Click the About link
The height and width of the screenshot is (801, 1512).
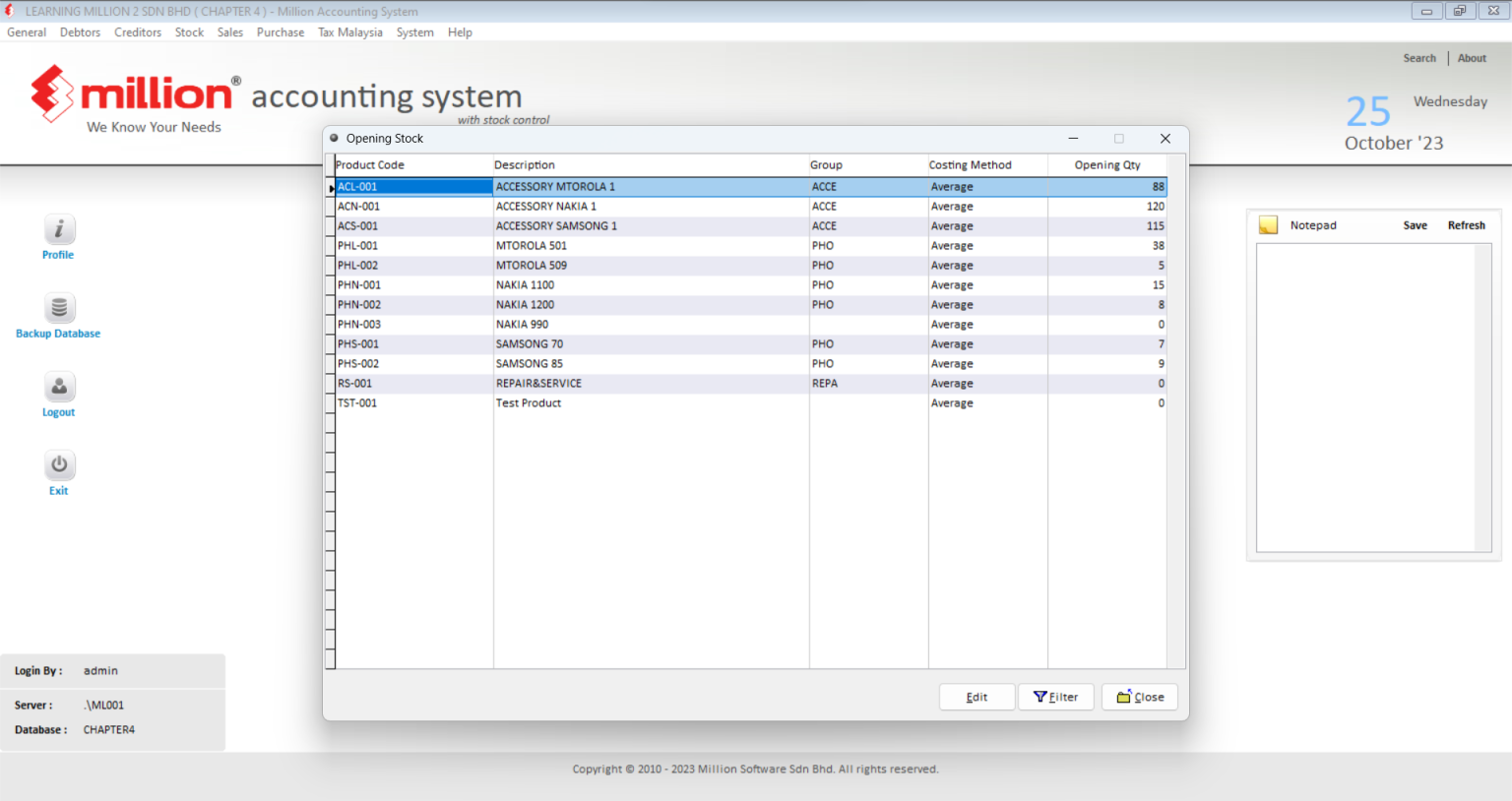coord(1472,58)
